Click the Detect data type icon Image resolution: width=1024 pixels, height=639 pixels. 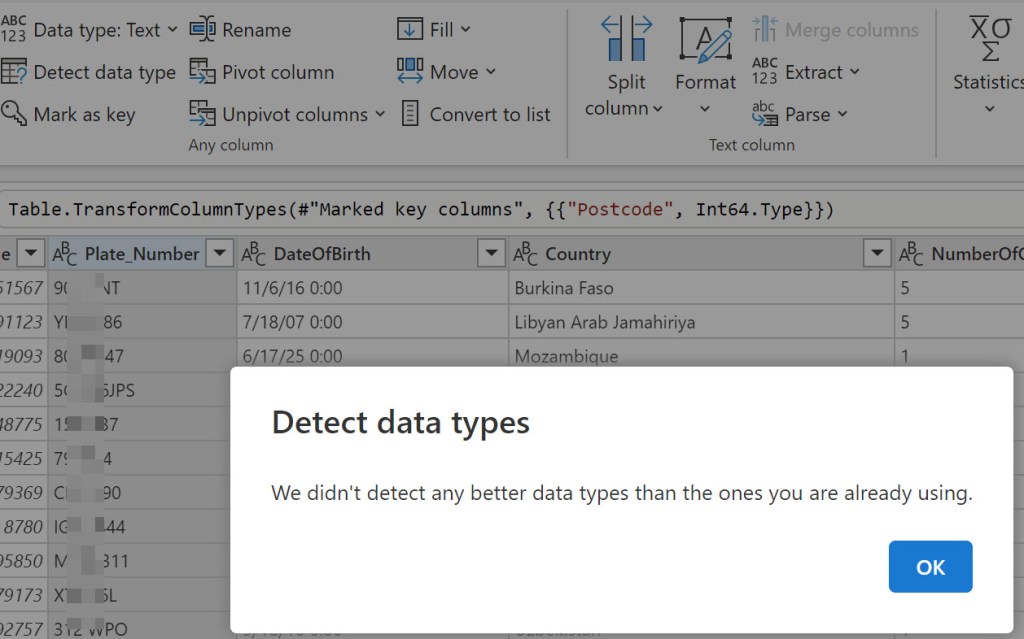tap(14, 72)
